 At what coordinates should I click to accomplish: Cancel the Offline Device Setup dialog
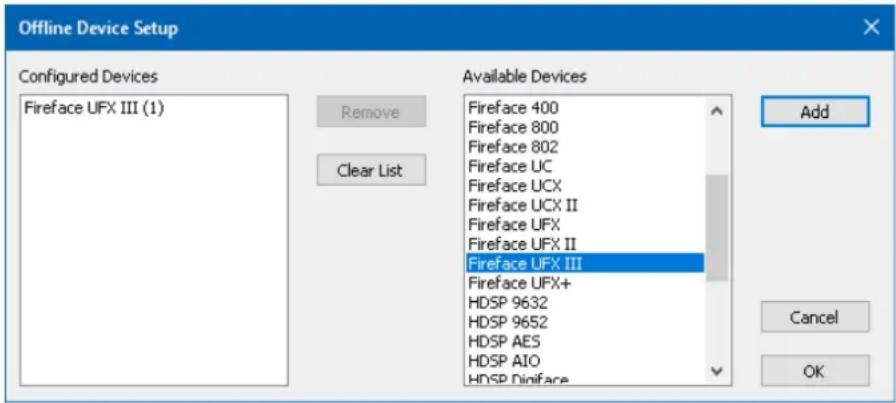point(815,317)
